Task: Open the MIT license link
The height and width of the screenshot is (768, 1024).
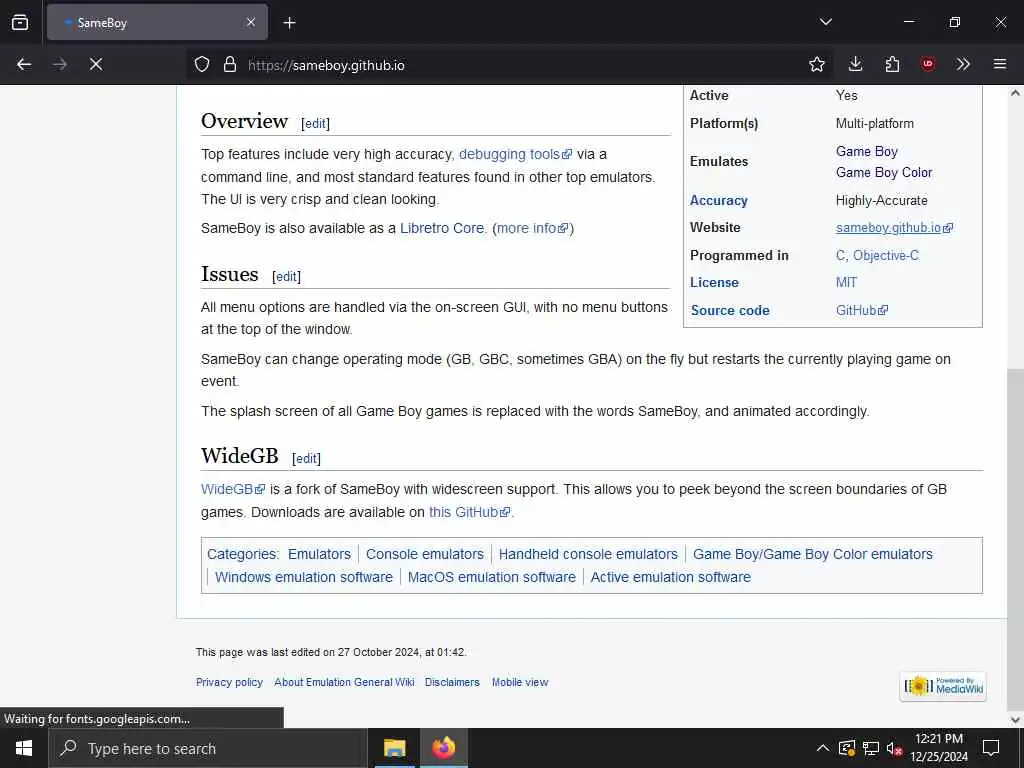Action: (x=846, y=283)
